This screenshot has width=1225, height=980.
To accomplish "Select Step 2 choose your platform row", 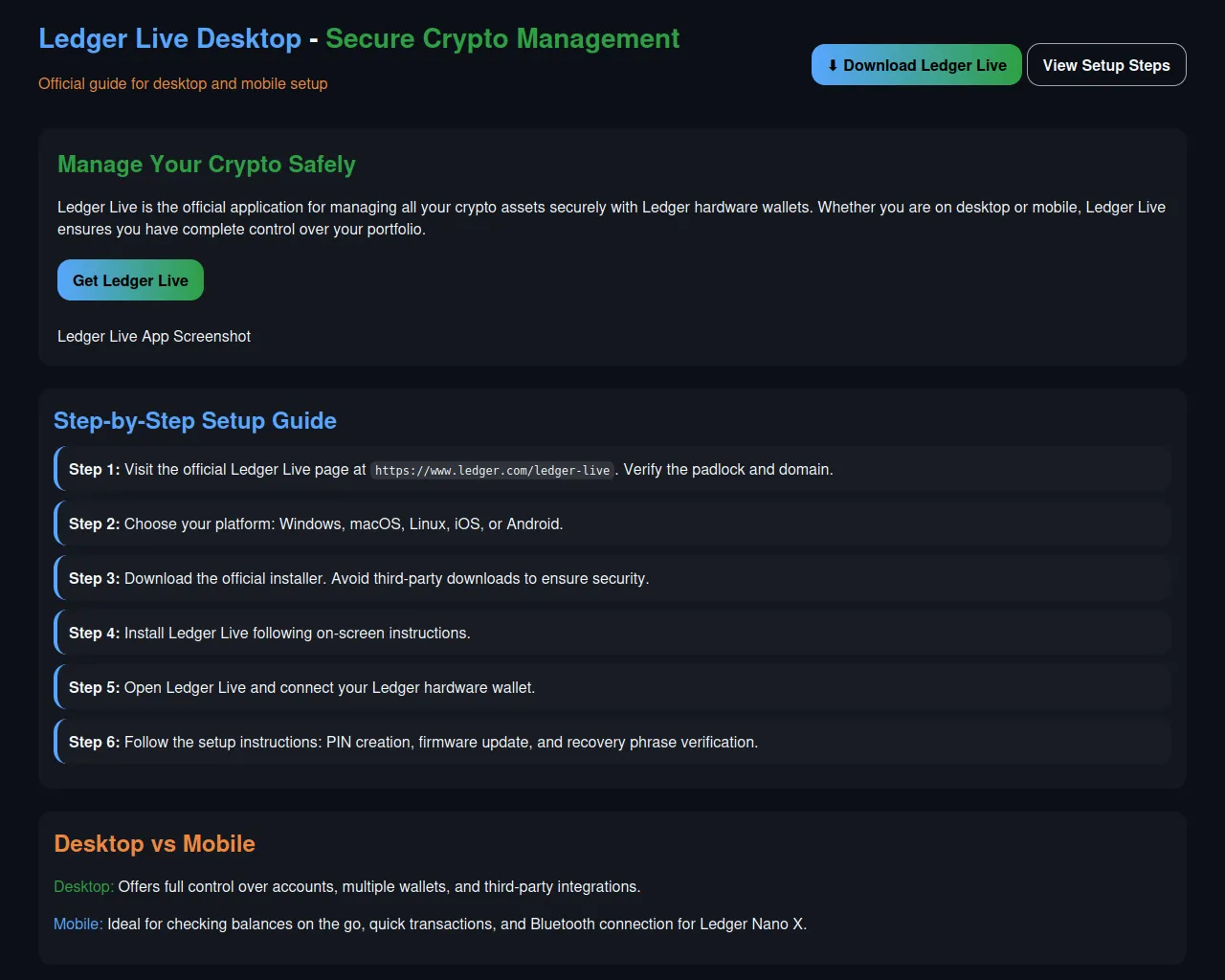I will pos(612,523).
